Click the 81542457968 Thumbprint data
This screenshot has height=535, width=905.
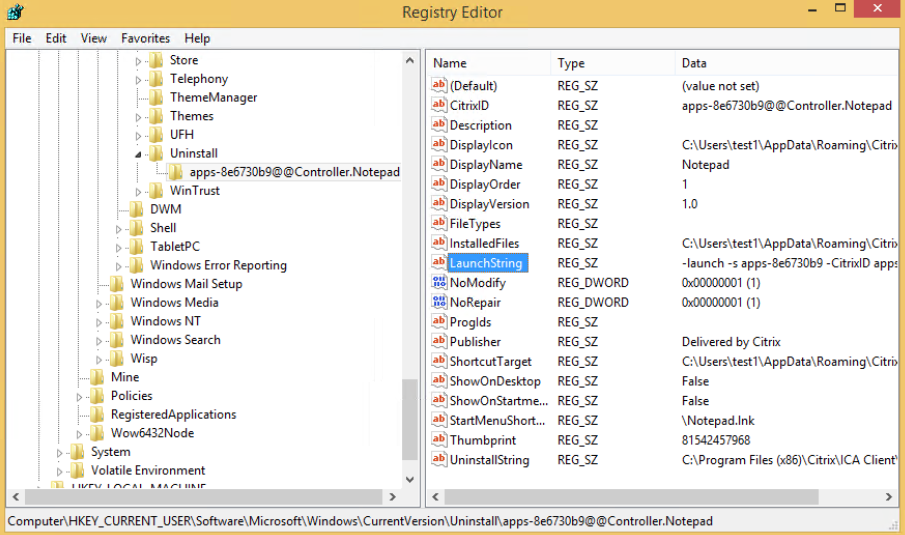pyautogui.click(x=716, y=440)
